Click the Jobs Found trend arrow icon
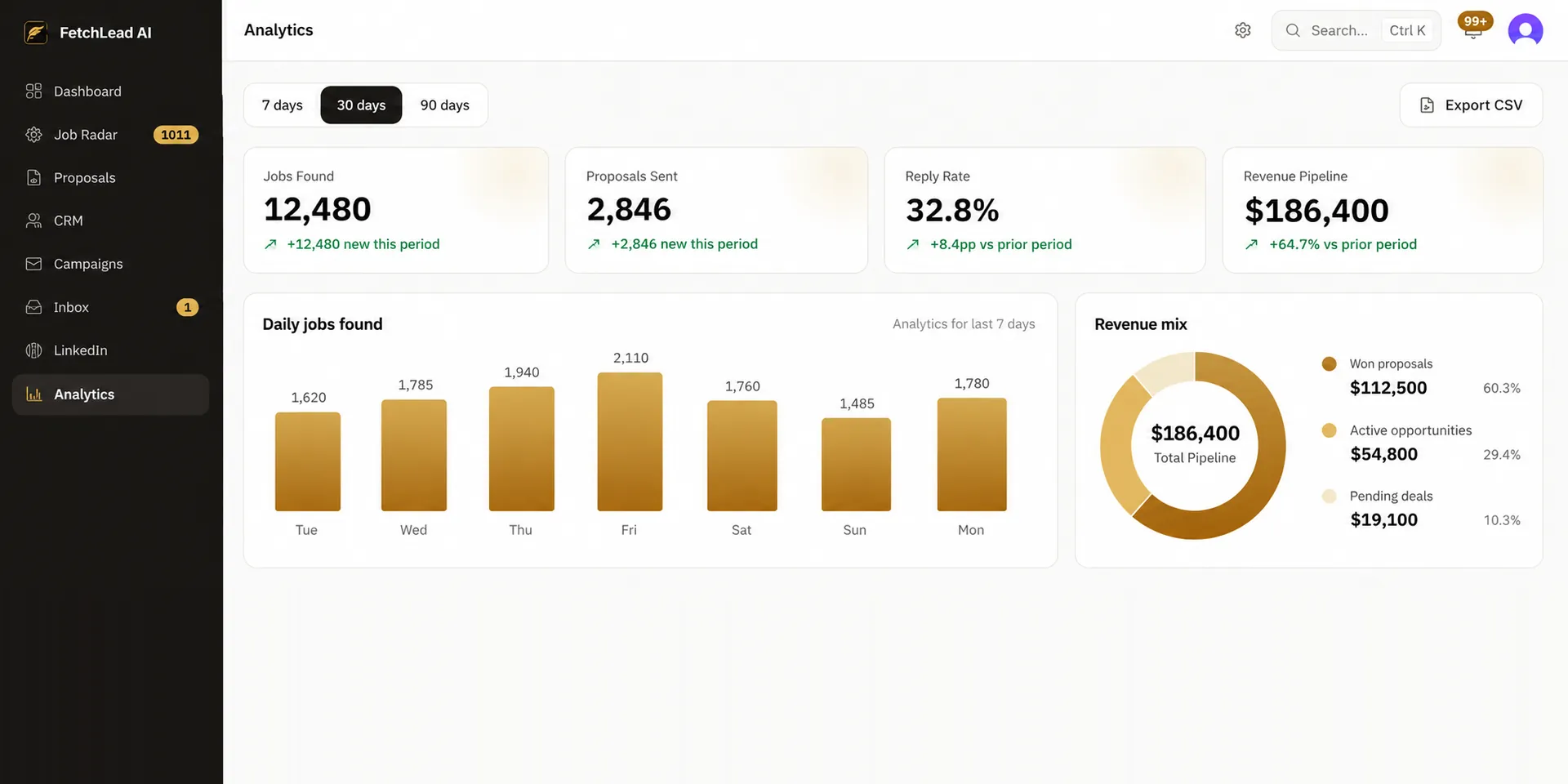Viewport: 1568px width, 784px height. [270, 244]
